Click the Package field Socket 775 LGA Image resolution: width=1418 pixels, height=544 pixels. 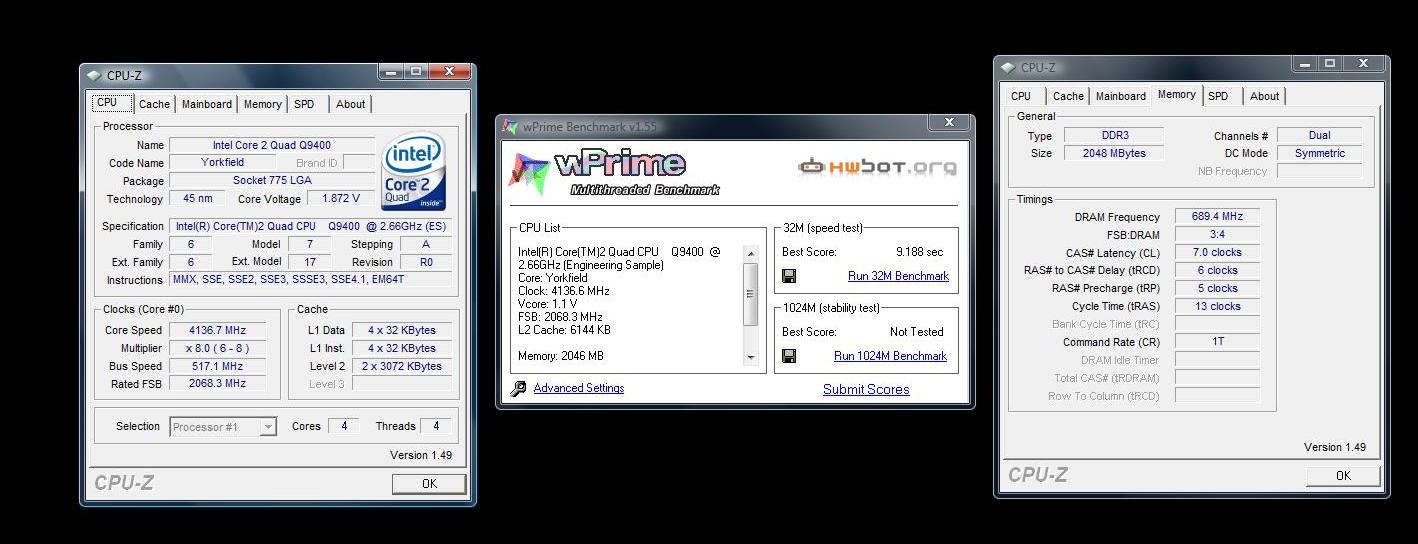click(x=272, y=181)
